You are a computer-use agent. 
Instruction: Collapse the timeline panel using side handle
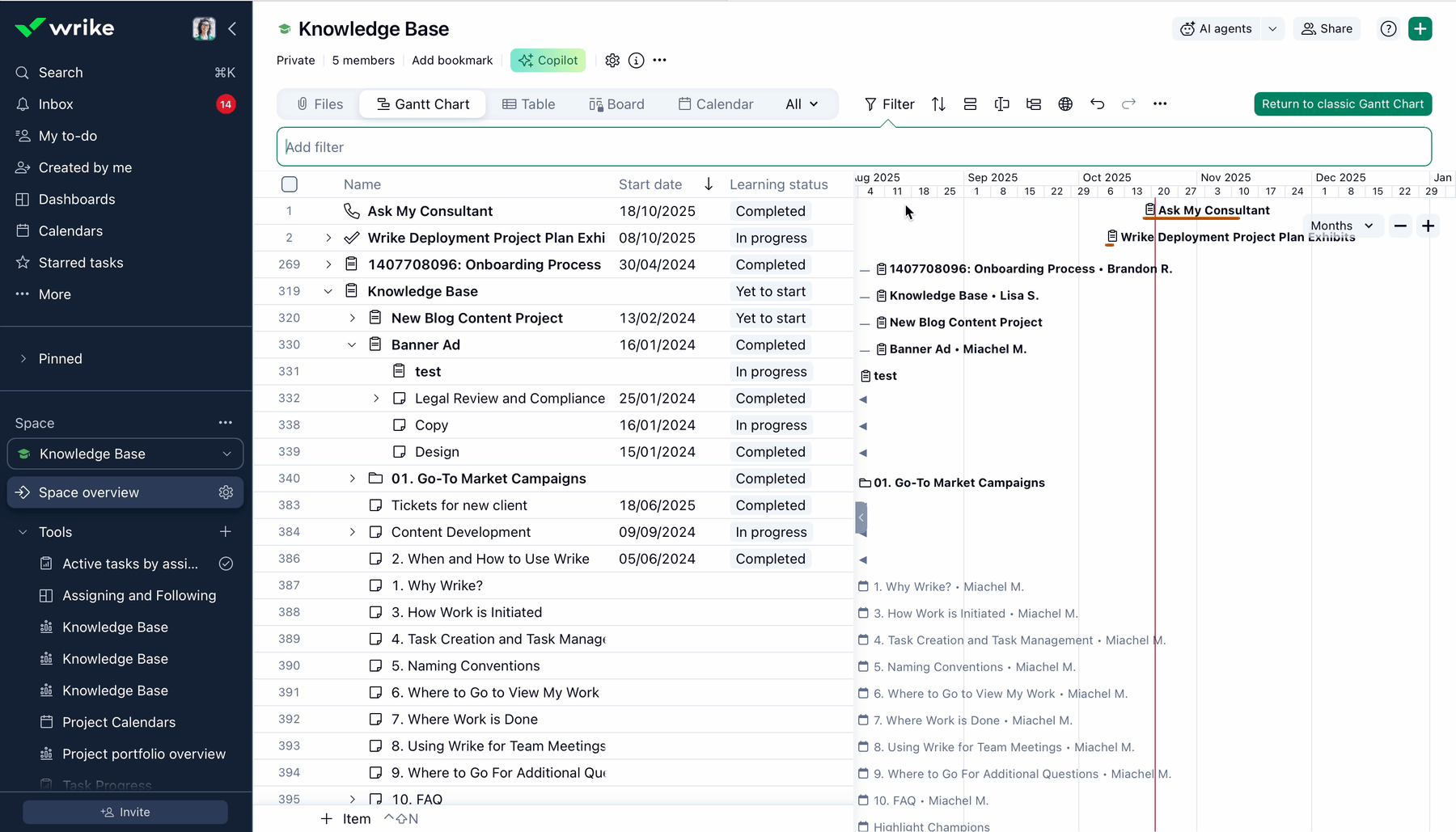(861, 518)
